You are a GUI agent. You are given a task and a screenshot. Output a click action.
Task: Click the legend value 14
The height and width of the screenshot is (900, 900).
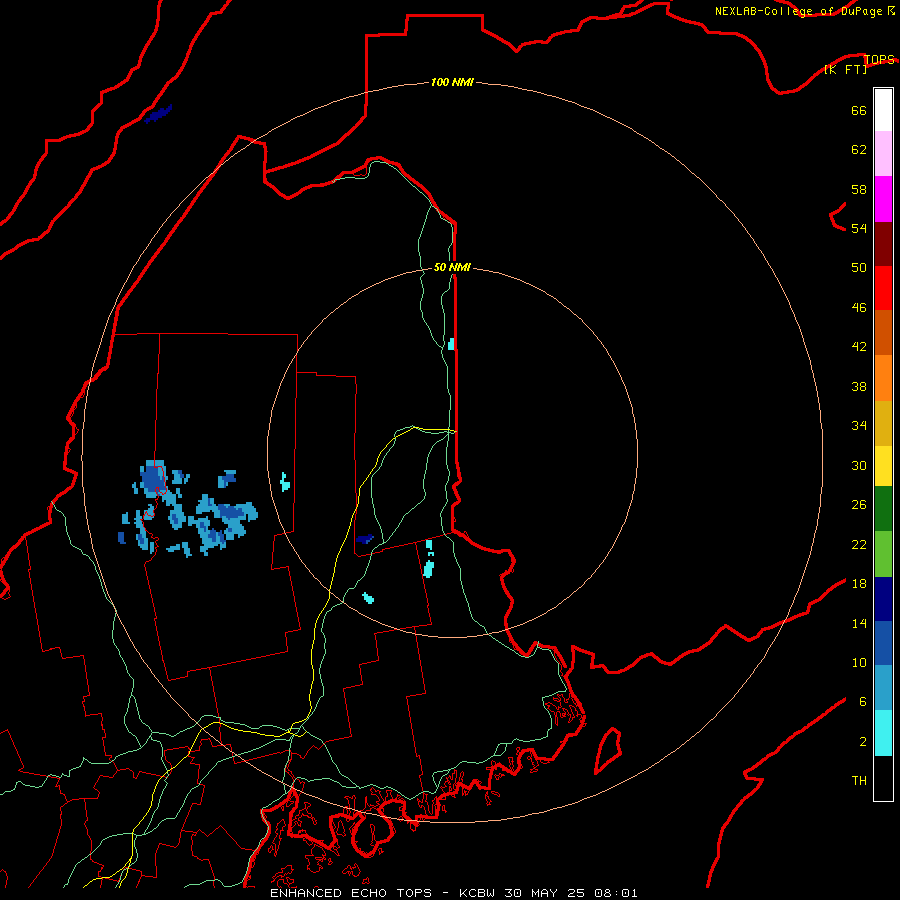[859, 623]
